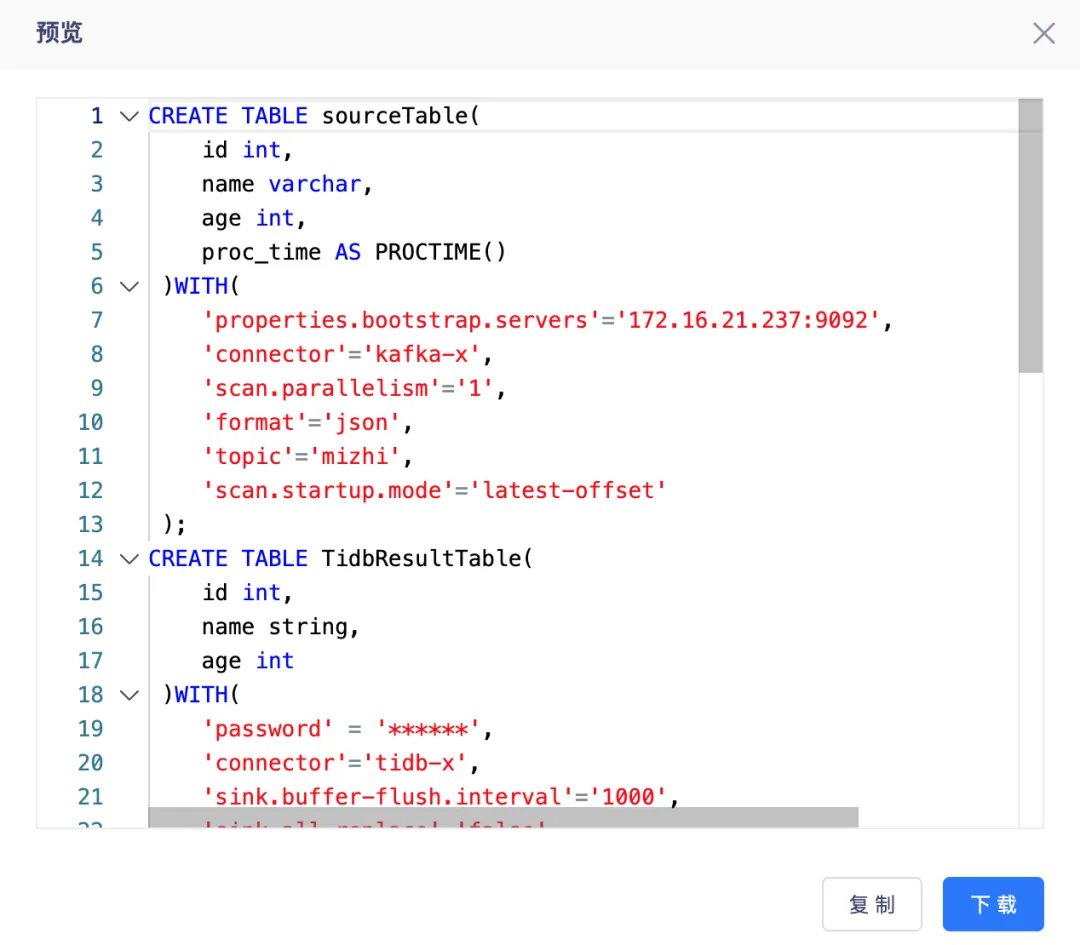Click line number 13 in gutter
This screenshot has width=1080, height=945.
point(90,525)
